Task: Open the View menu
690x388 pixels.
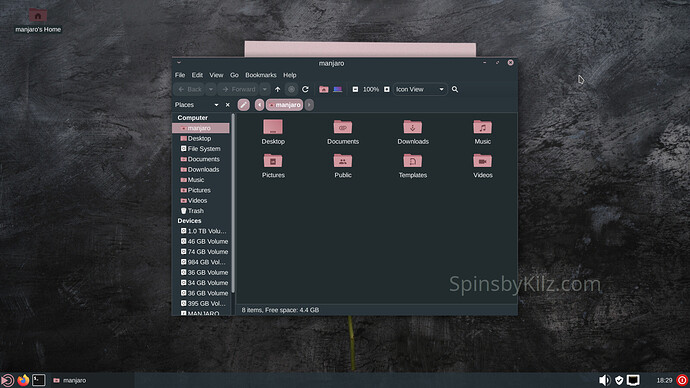Action: coord(216,75)
